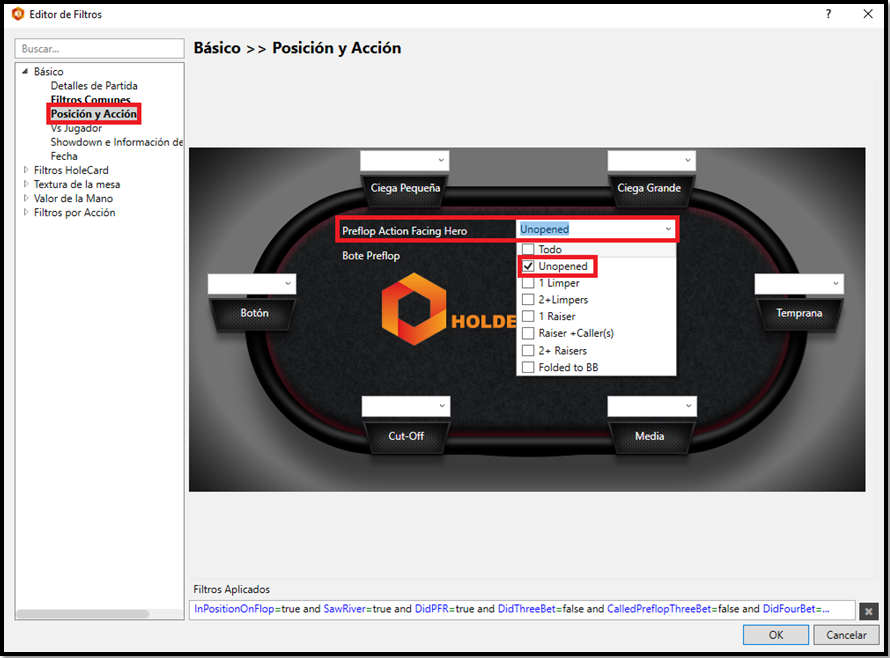The width and height of the screenshot is (890, 658).
Task: Click the Buscar search field
Action: point(99,49)
